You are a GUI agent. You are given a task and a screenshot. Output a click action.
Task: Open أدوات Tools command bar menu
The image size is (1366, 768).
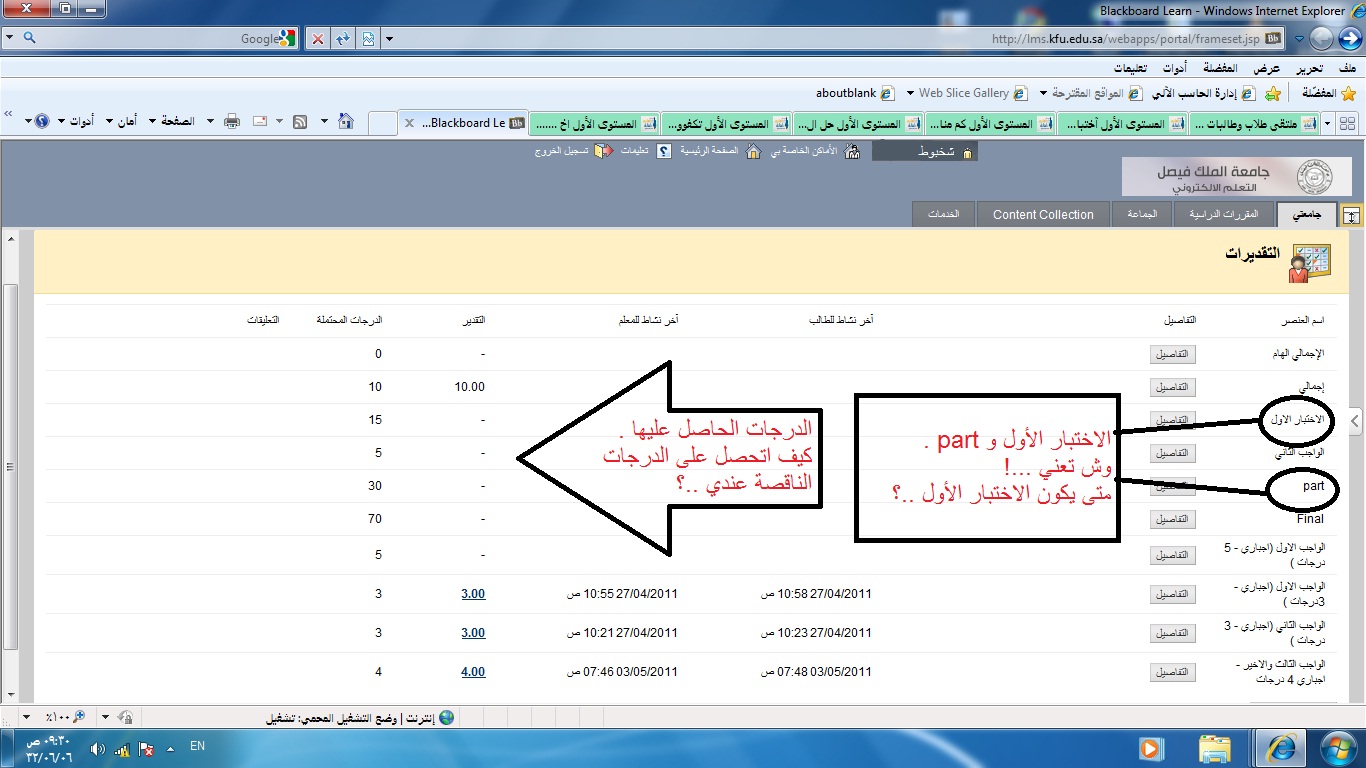click(75, 121)
